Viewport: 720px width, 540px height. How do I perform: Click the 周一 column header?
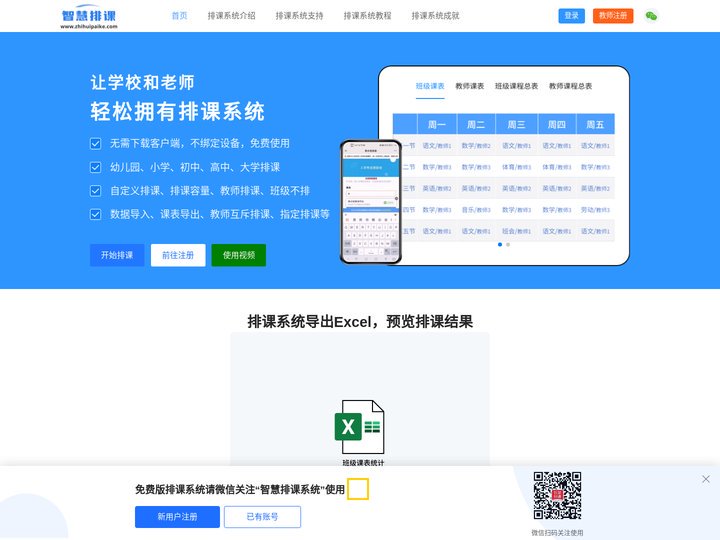[x=437, y=124]
